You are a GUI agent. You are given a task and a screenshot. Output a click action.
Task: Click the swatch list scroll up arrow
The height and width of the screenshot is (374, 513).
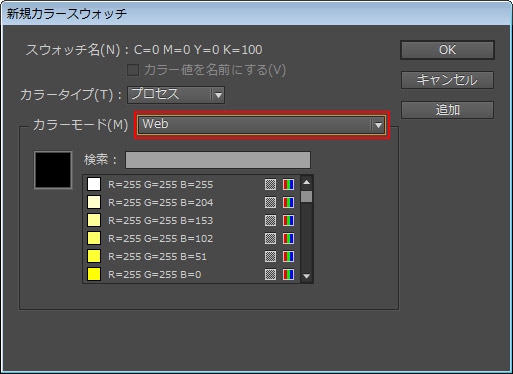click(306, 182)
